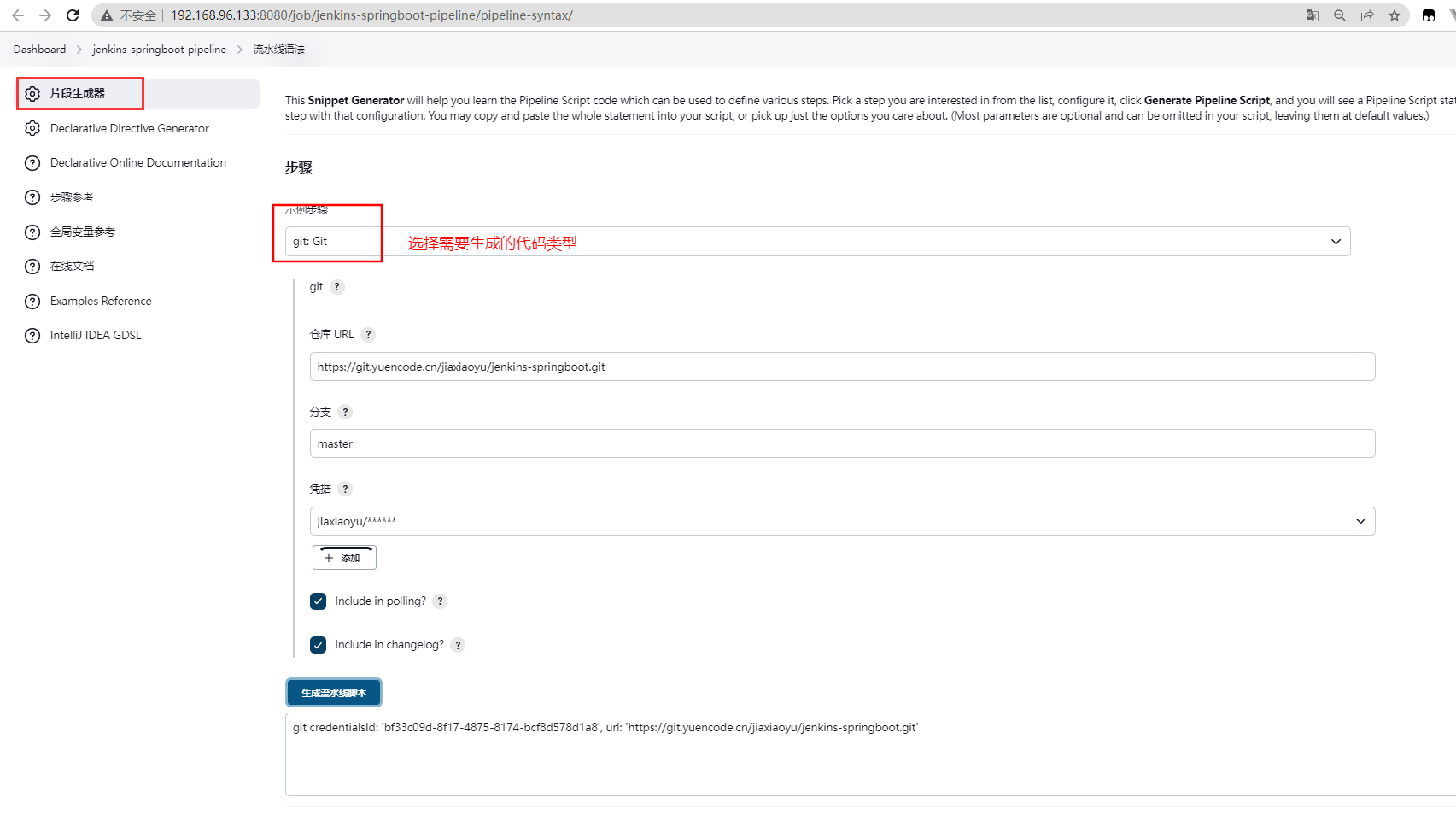The height and width of the screenshot is (821, 1456).
Task: Open help for 凭据 field
Action: pyautogui.click(x=345, y=489)
